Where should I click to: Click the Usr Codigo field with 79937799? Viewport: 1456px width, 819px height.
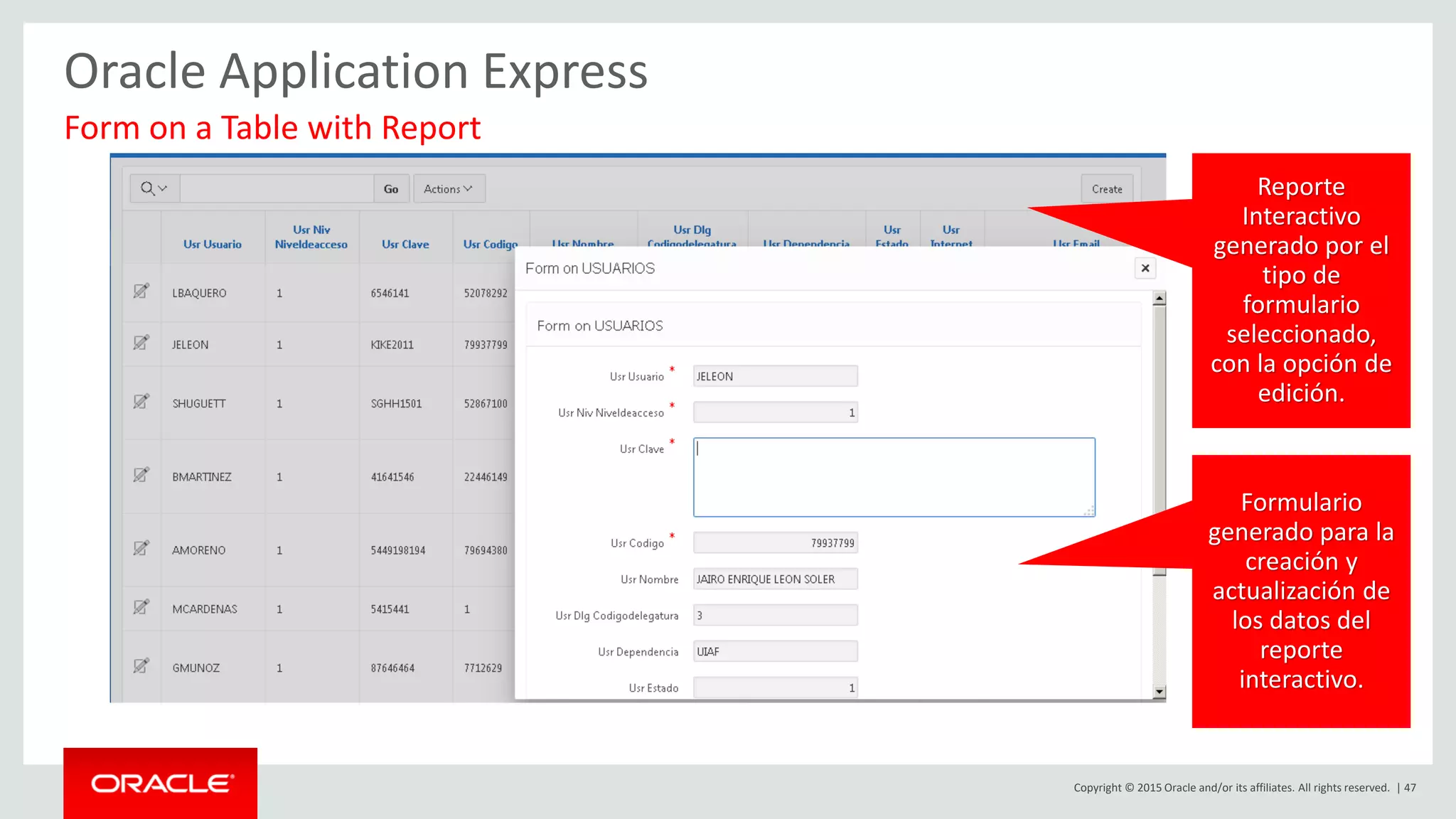776,542
